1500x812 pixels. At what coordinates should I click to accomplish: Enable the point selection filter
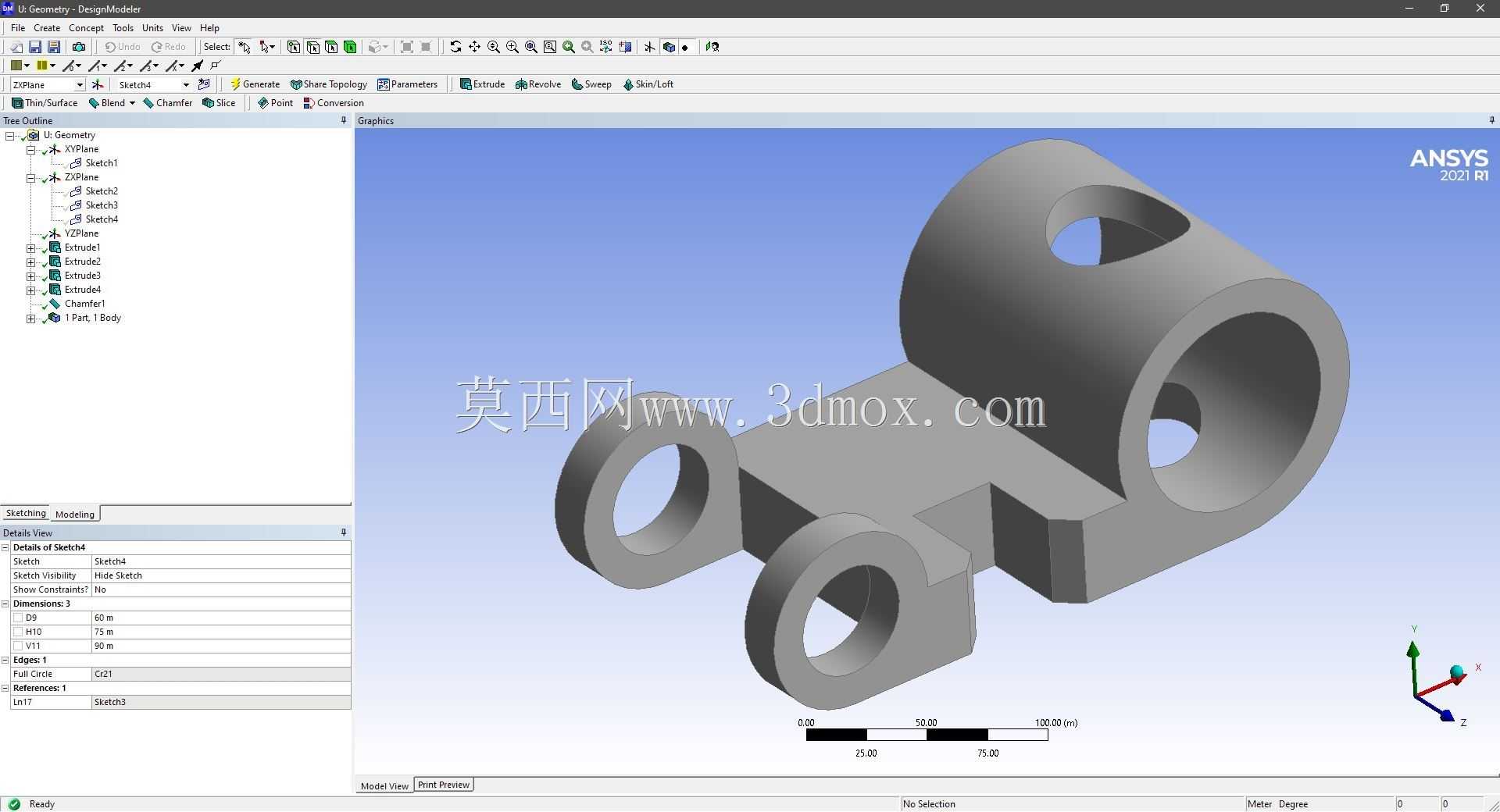[x=294, y=47]
